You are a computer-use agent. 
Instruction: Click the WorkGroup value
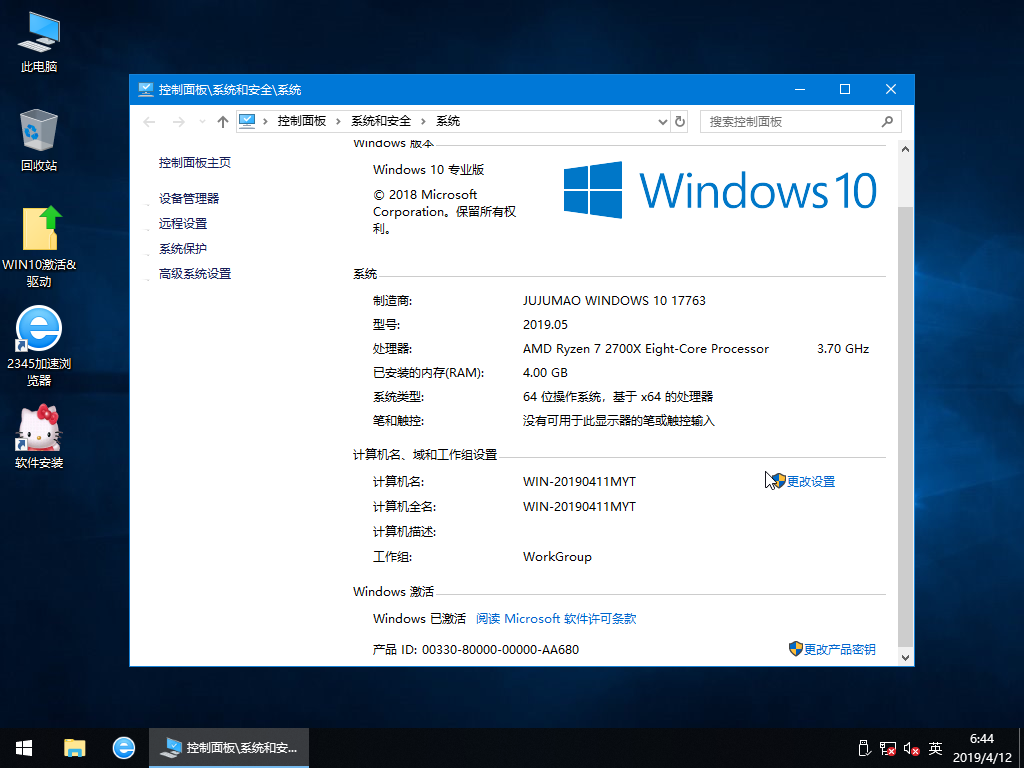point(557,557)
